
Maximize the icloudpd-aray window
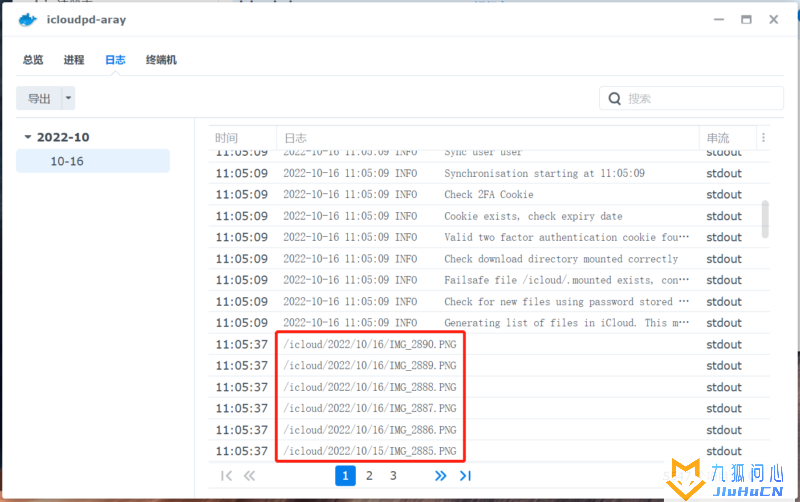pyautogui.click(x=746, y=19)
